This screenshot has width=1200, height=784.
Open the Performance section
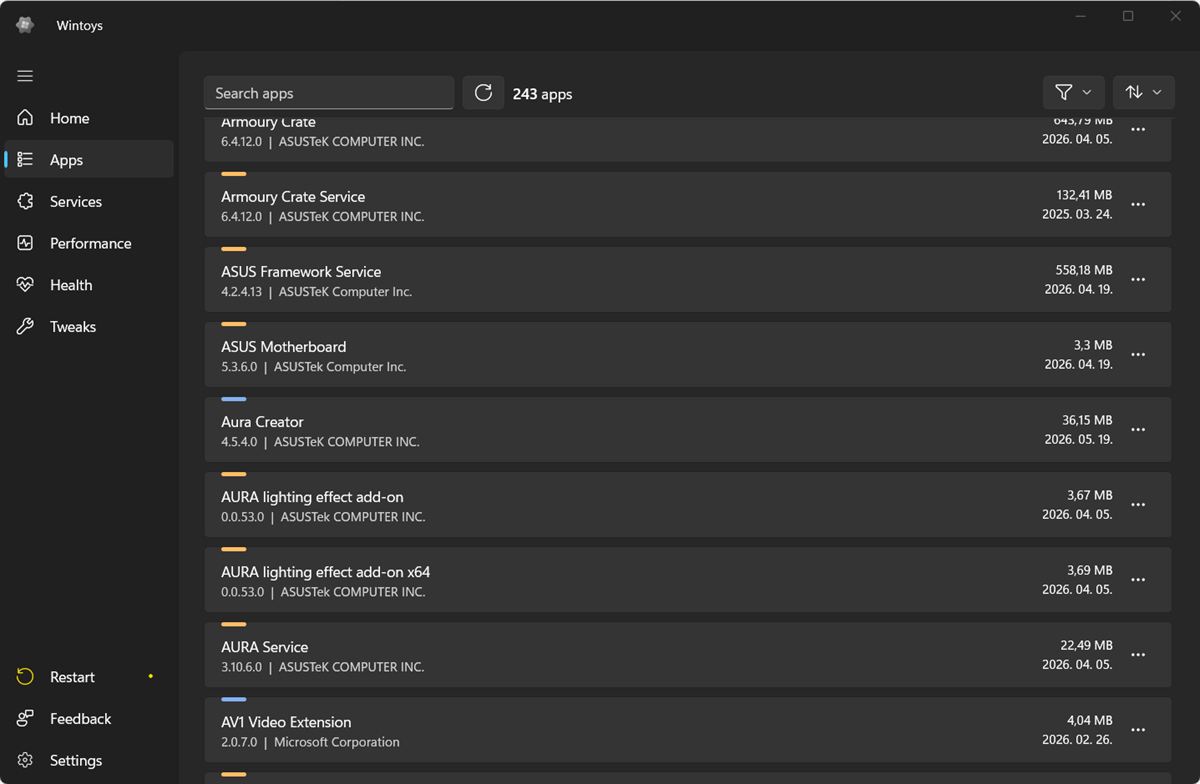click(x=89, y=243)
